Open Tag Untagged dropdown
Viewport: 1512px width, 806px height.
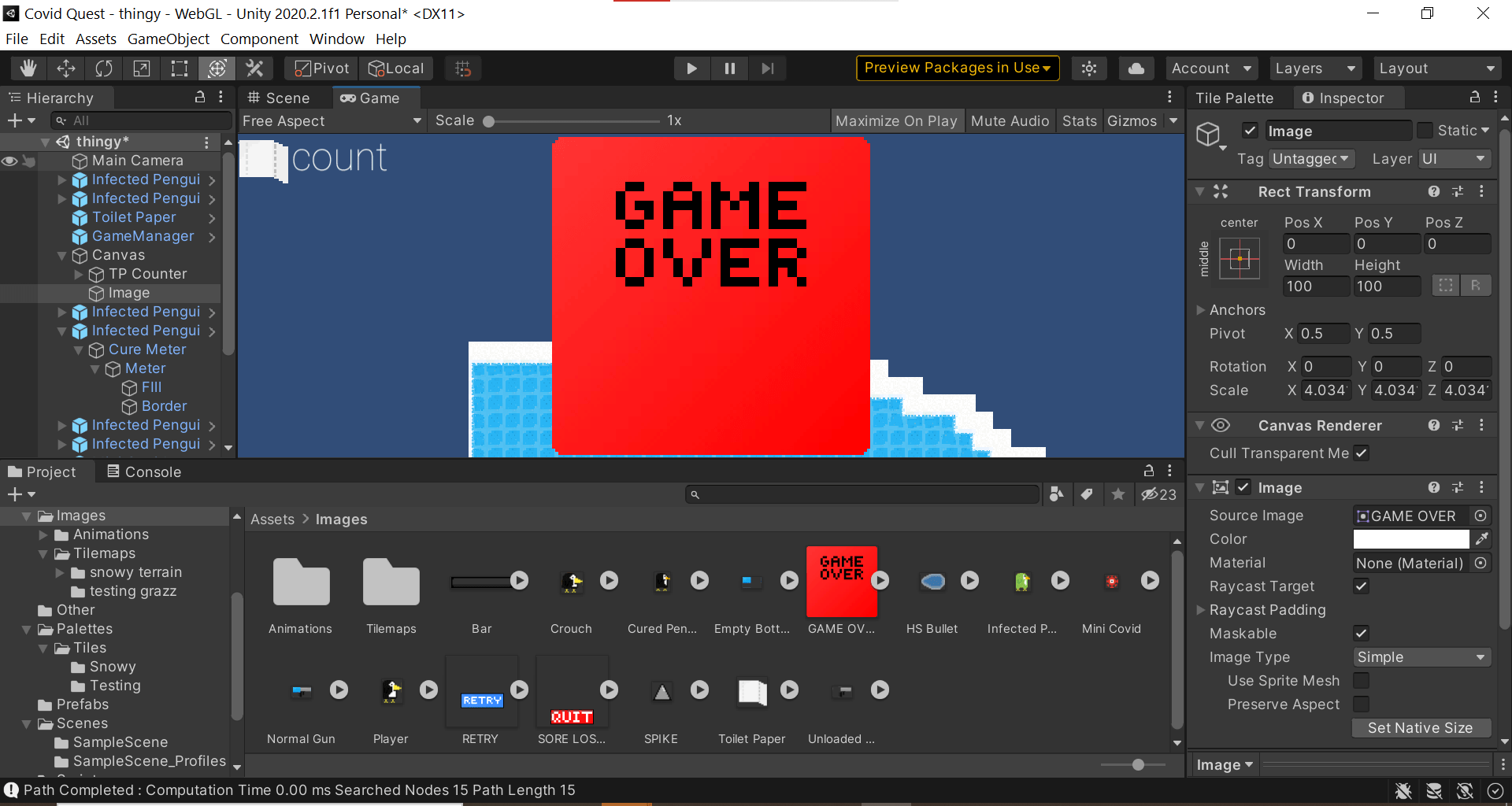click(x=1311, y=159)
